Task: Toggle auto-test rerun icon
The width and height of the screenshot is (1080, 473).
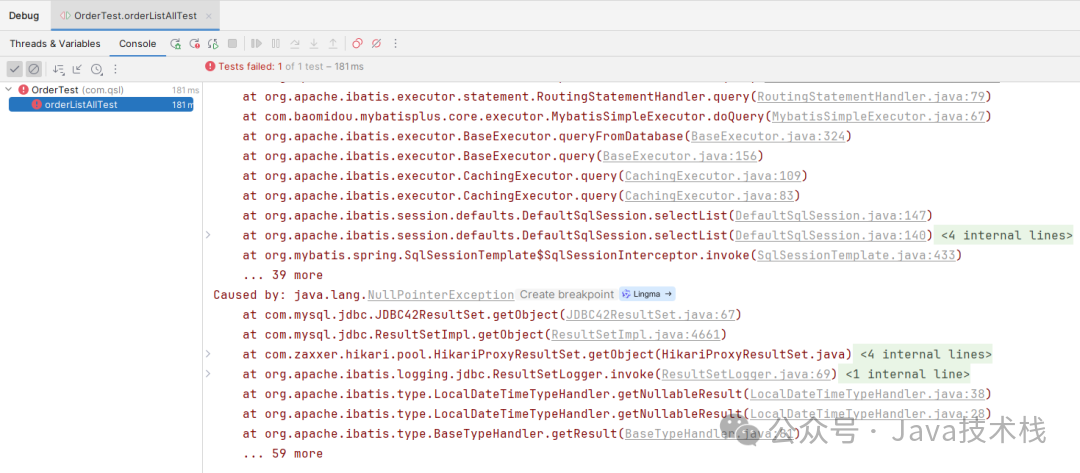Action: pyautogui.click(x=214, y=43)
